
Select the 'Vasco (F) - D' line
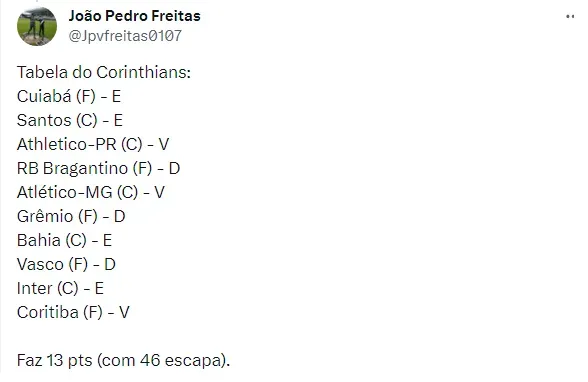pos(66,265)
